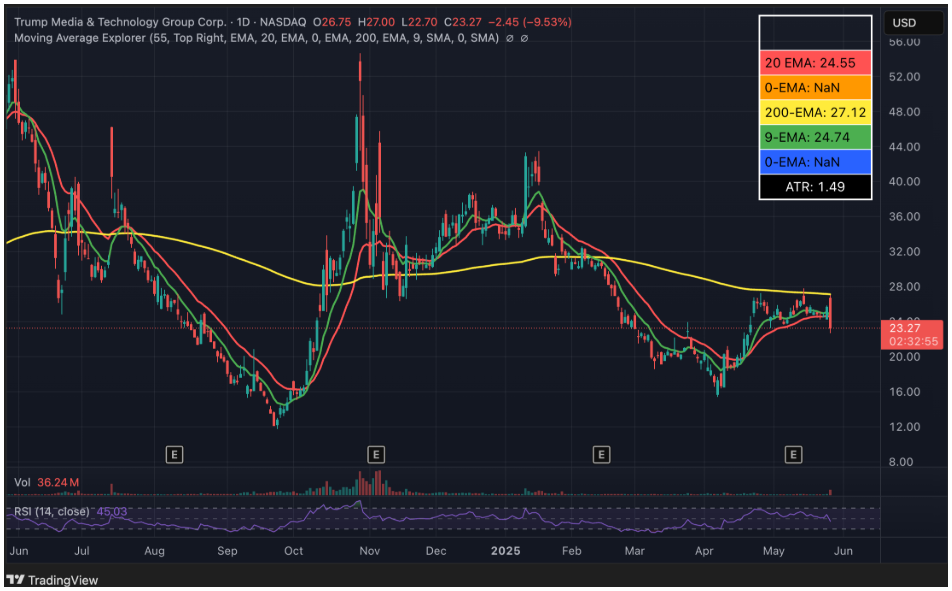Click the 2025 label on the time axis
This screenshot has height=591, width=952.
pos(506,551)
